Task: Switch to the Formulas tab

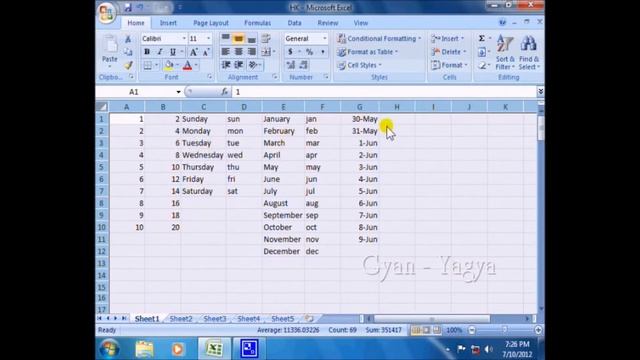Action: point(258,23)
